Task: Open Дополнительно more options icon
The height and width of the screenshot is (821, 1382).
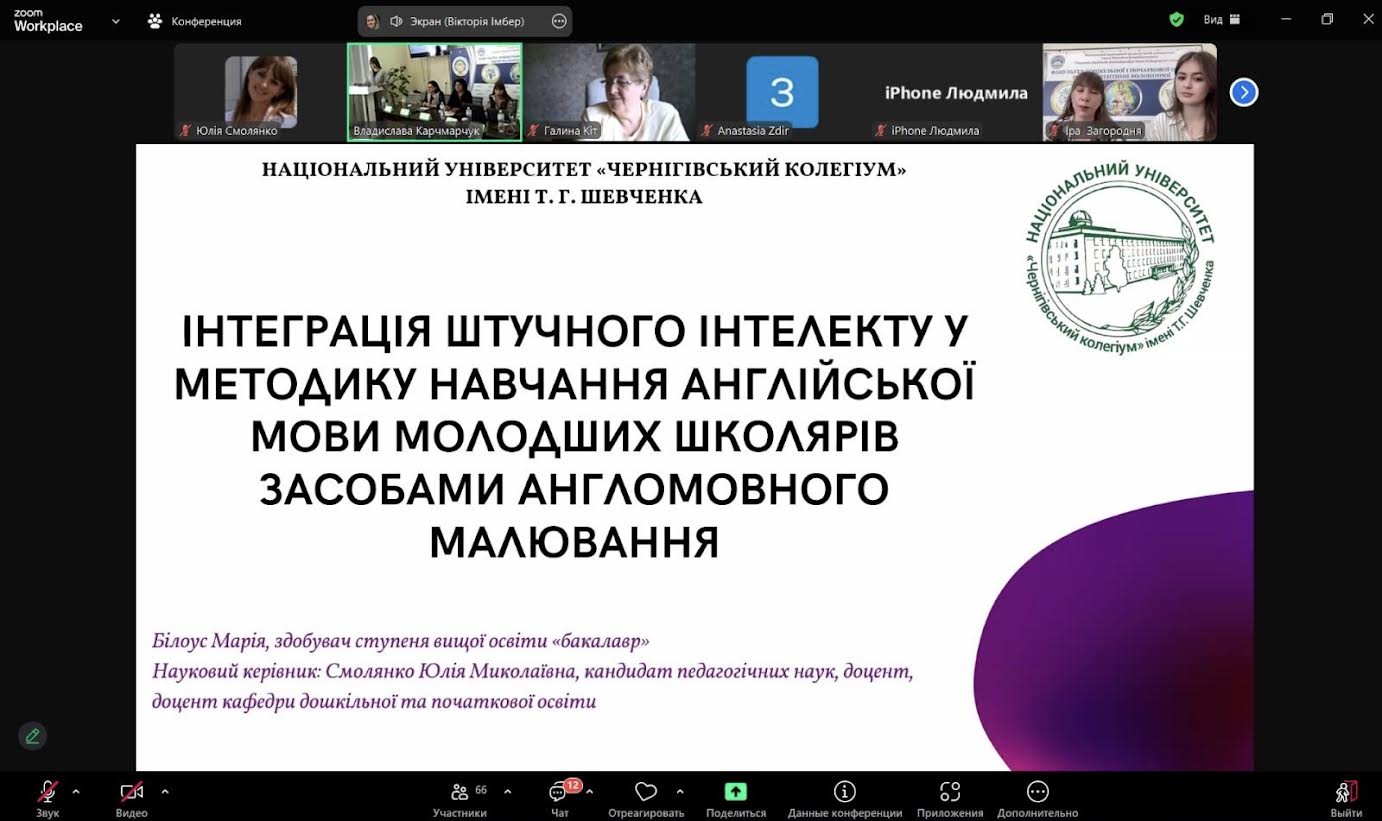Action: coord(1037,797)
